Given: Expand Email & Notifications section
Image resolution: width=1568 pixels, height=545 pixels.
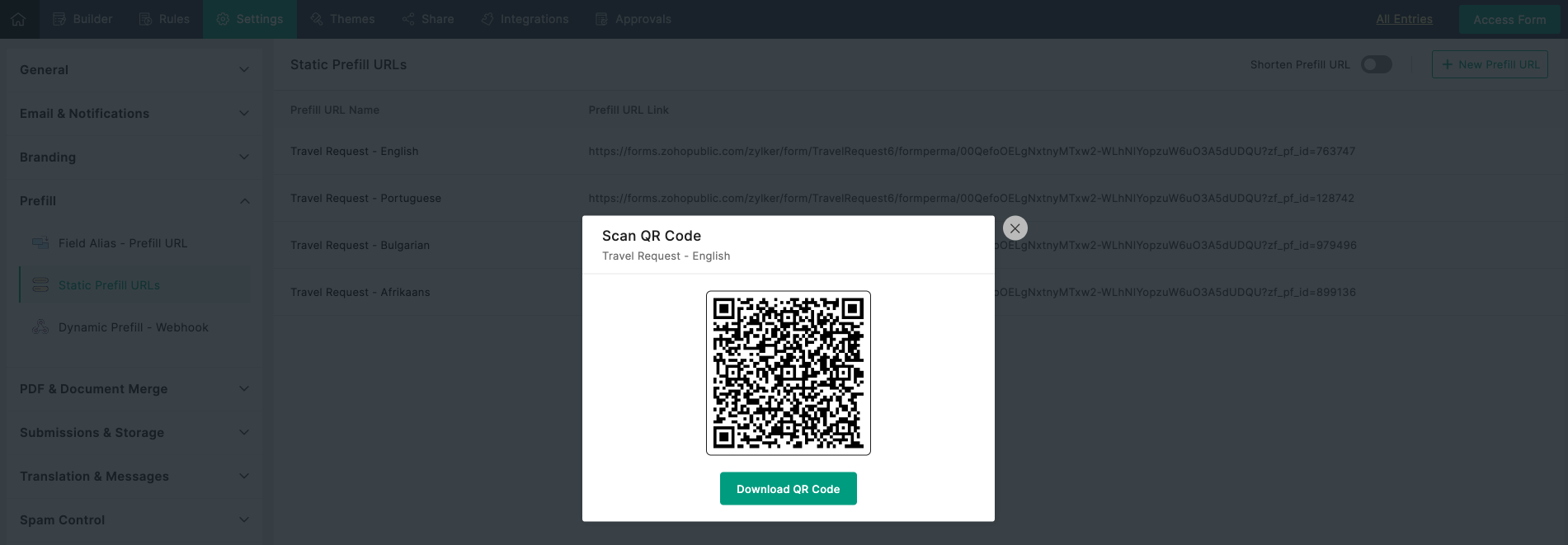Looking at the screenshot, I should pos(244,114).
